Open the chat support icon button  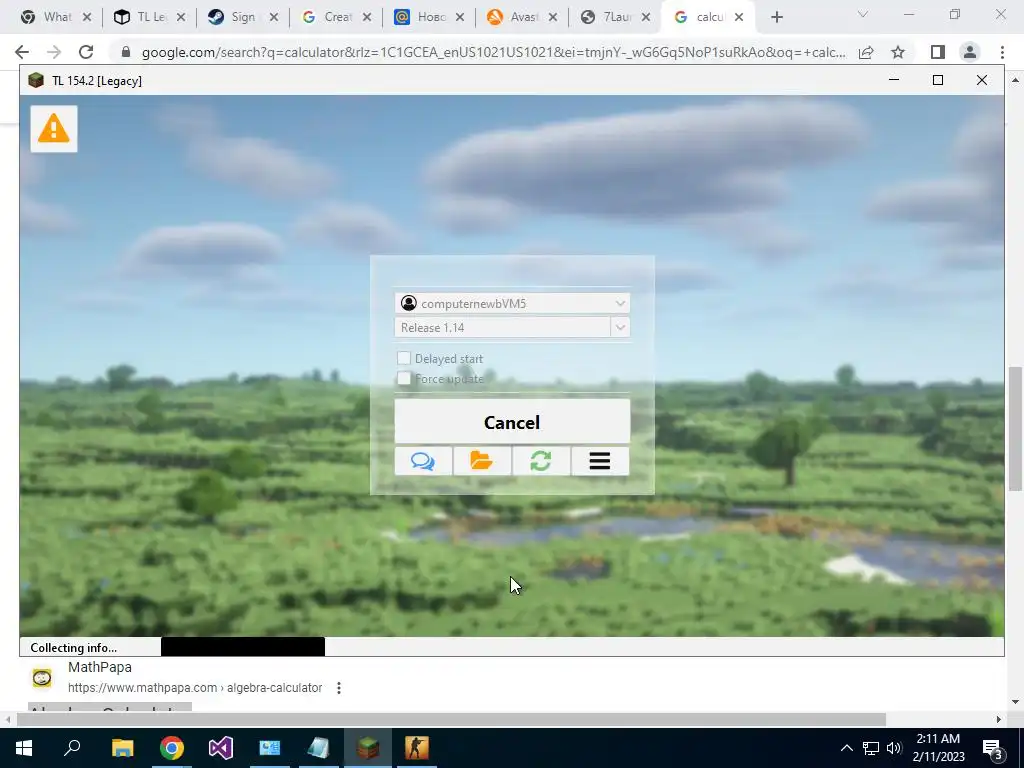[423, 461]
